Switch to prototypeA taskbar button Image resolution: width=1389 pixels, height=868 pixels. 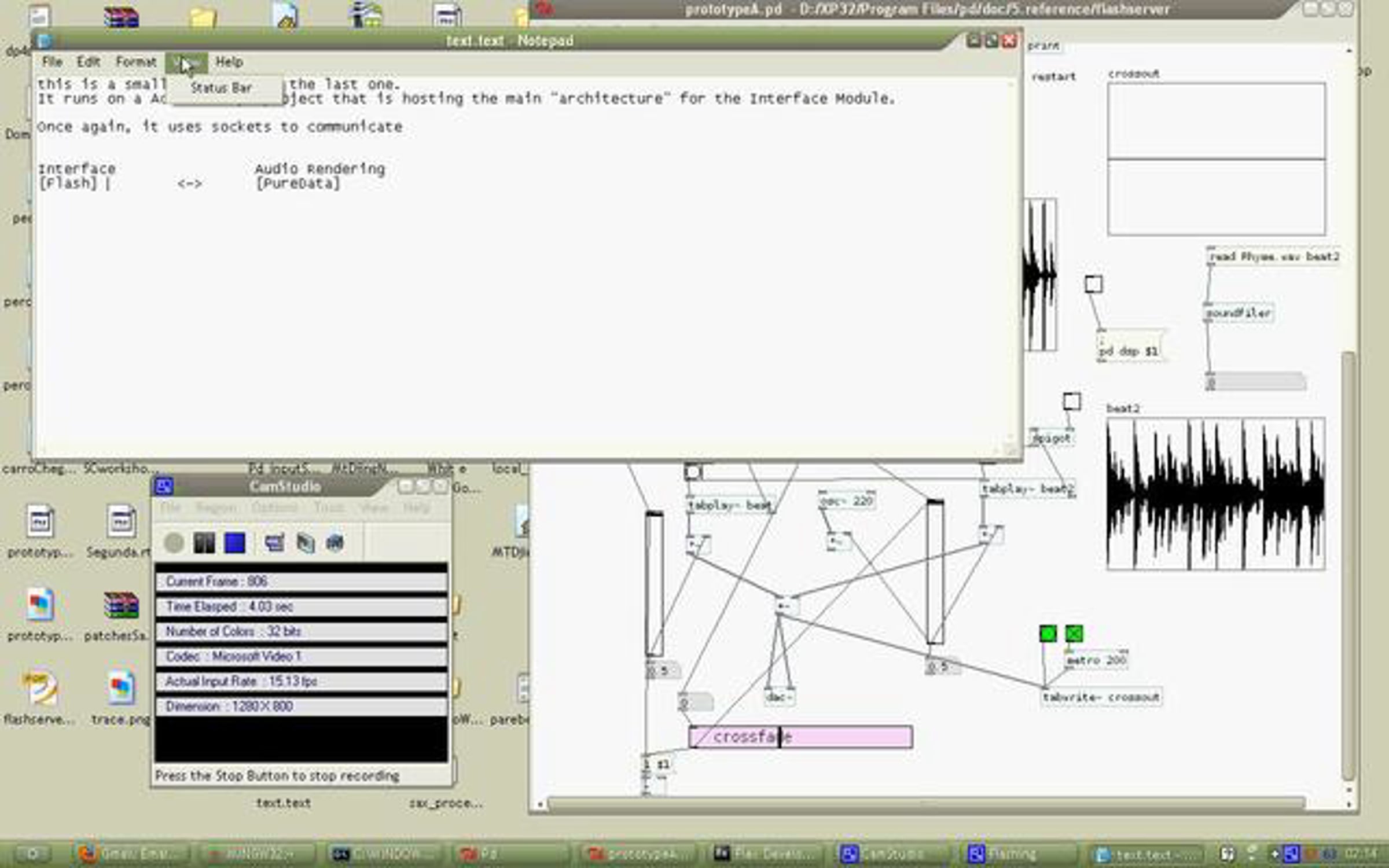click(x=640, y=854)
